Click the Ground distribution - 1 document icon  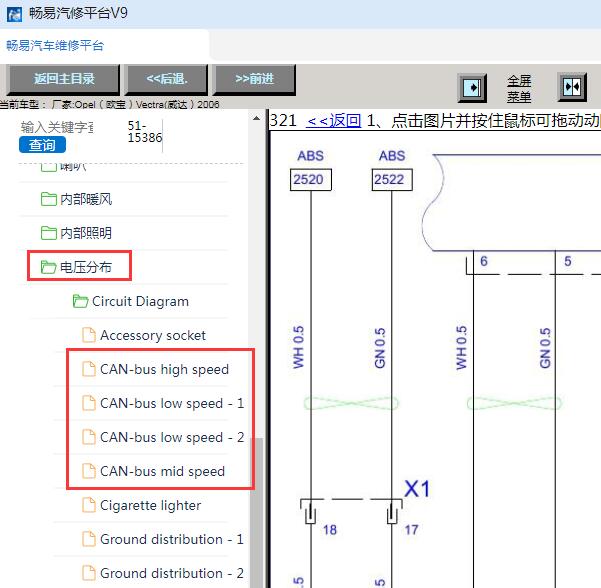click(89, 539)
